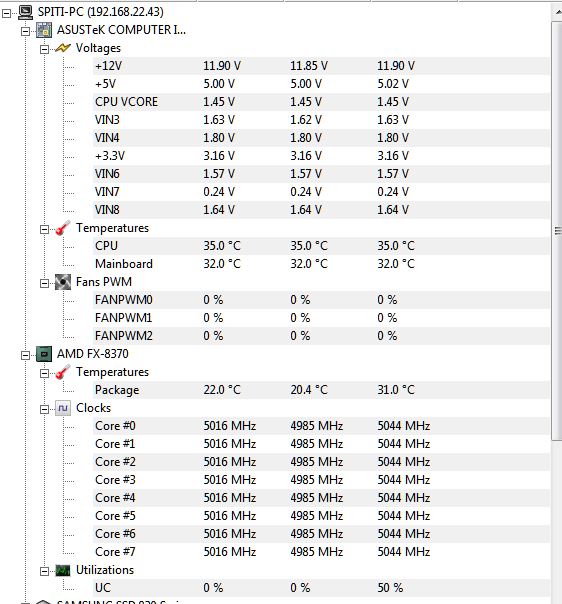Click the mainboard Temperatures thermometer icon
The image size is (562, 604).
(x=63, y=228)
